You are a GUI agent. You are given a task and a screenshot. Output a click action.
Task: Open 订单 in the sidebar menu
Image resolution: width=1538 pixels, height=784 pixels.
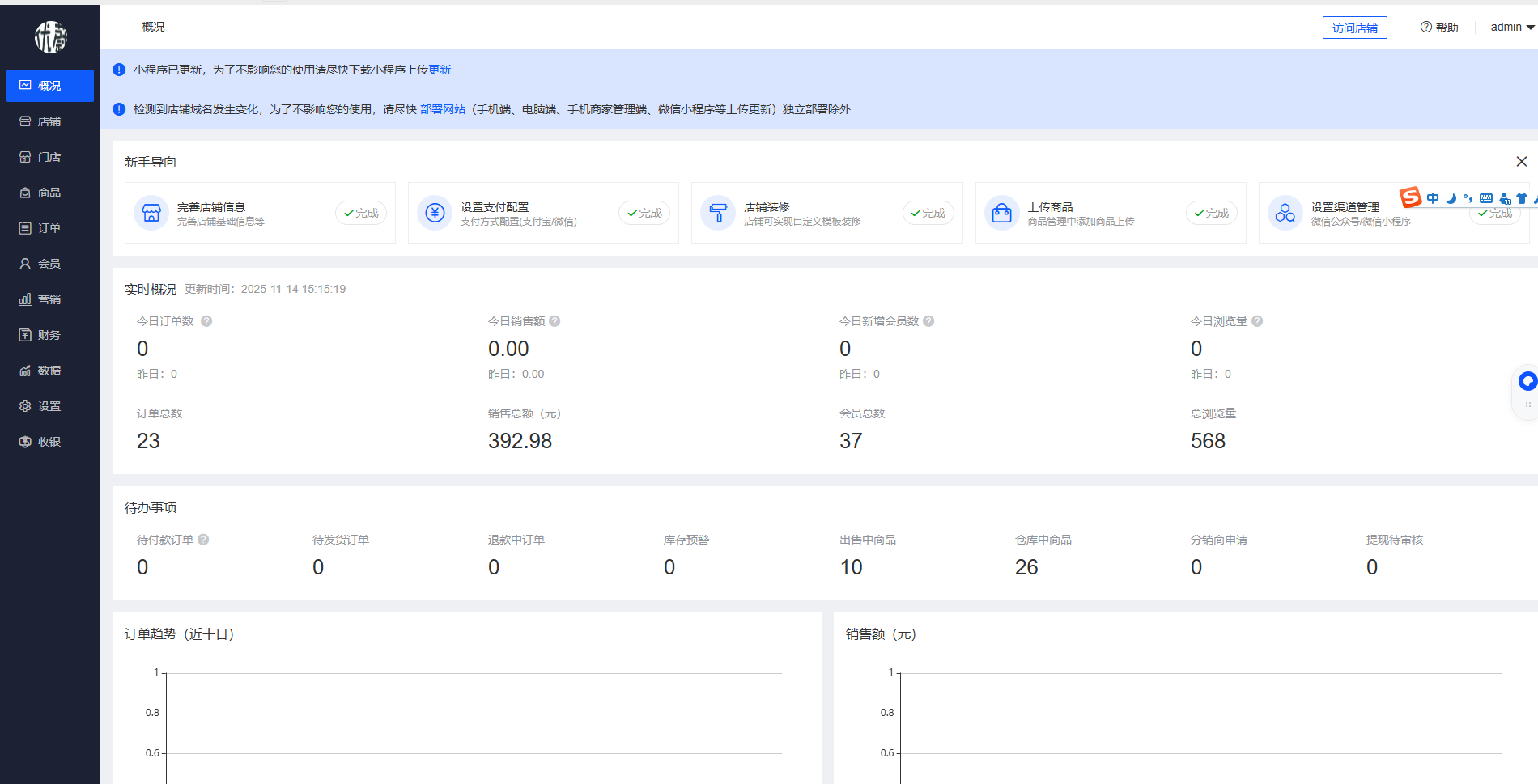49,228
